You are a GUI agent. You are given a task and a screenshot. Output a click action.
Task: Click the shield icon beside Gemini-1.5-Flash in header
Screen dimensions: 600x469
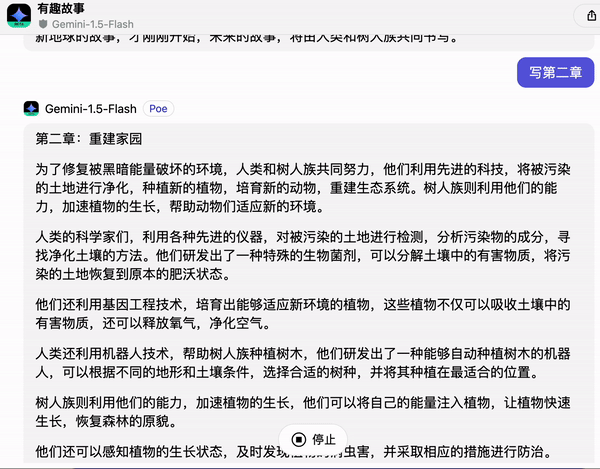43,24
